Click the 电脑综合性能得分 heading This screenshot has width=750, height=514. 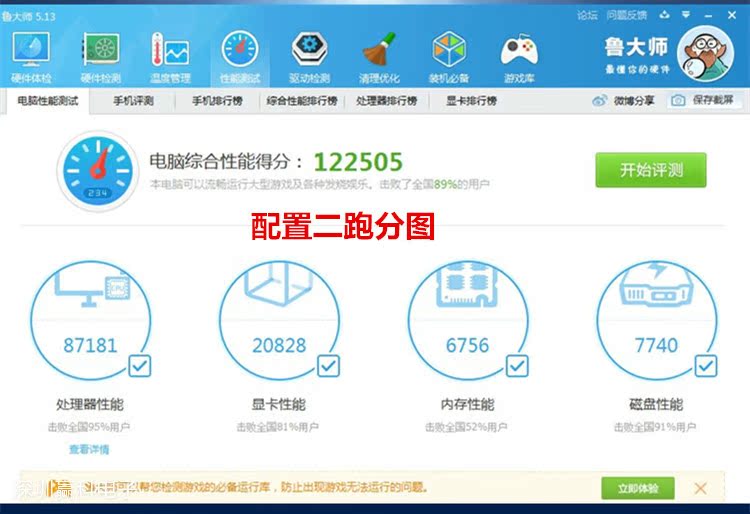[226, 162]
